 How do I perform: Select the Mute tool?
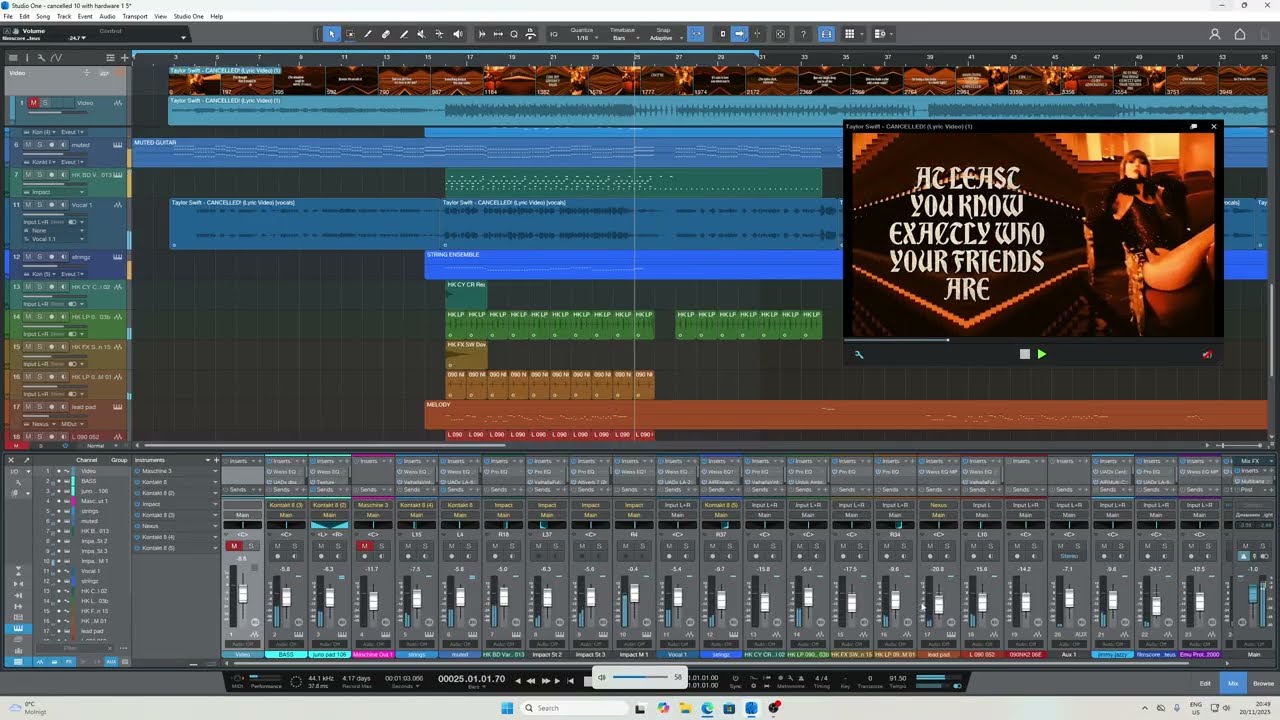[422, 34]
